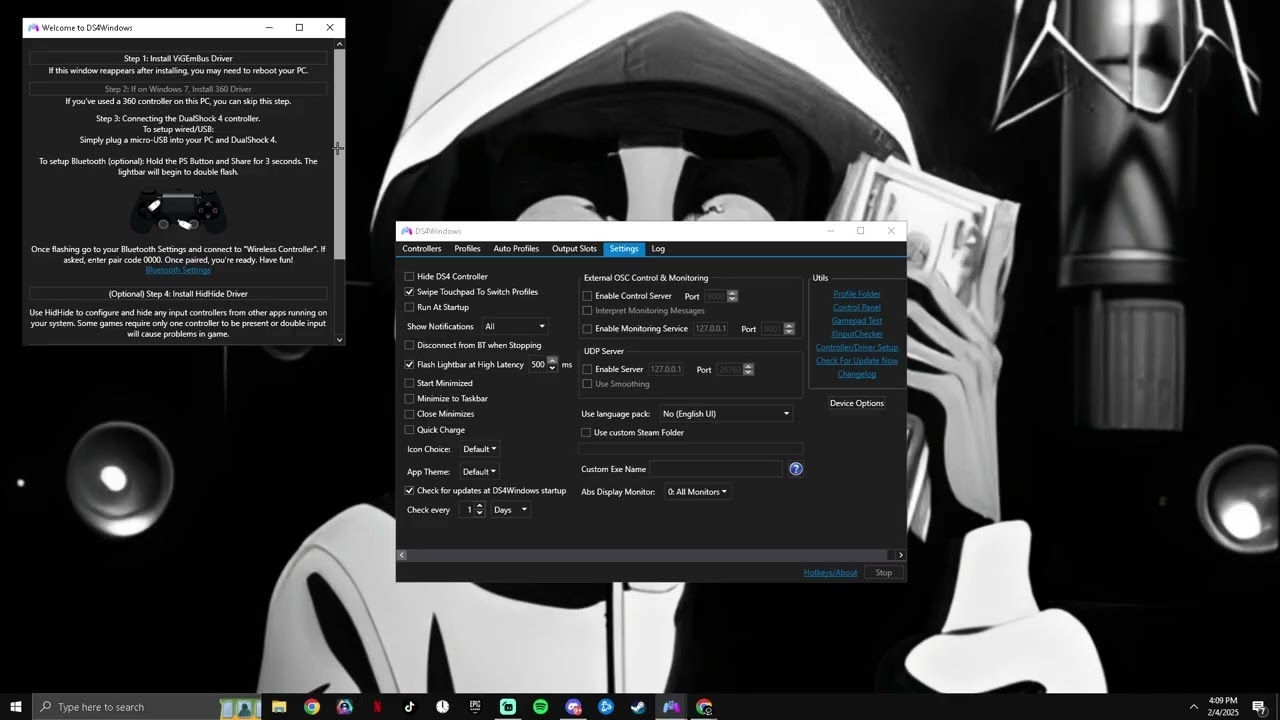
Task: Open the Clock app taskbar icon
Action: point(443,707)
